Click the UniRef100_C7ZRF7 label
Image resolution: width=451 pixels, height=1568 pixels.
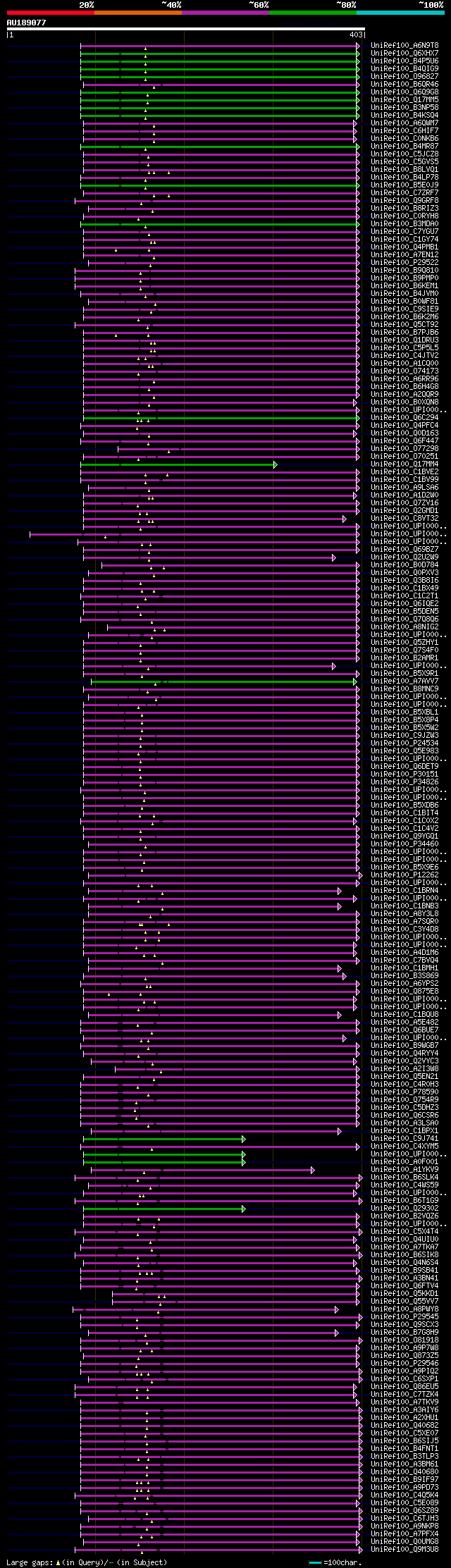pos(404,192)
